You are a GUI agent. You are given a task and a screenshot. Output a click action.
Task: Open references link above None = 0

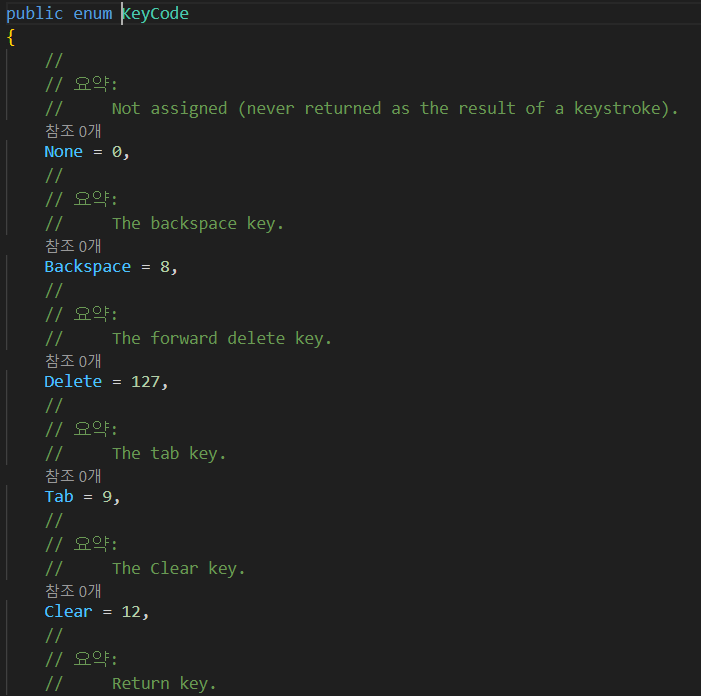[73, 131]
